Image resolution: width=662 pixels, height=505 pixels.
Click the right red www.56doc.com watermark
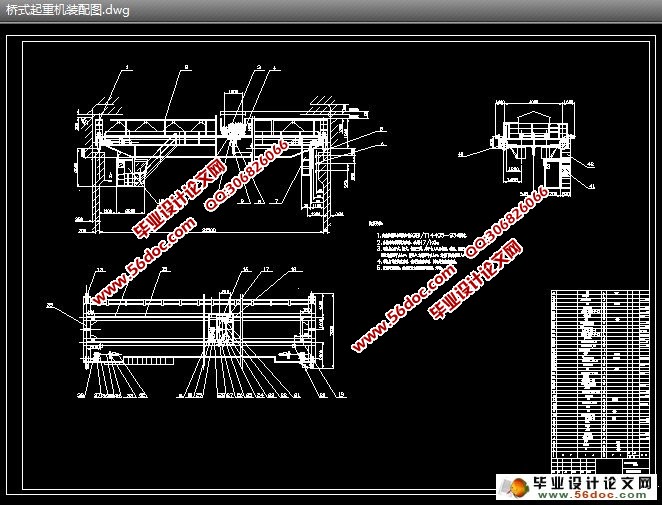(x=403, y=309)
